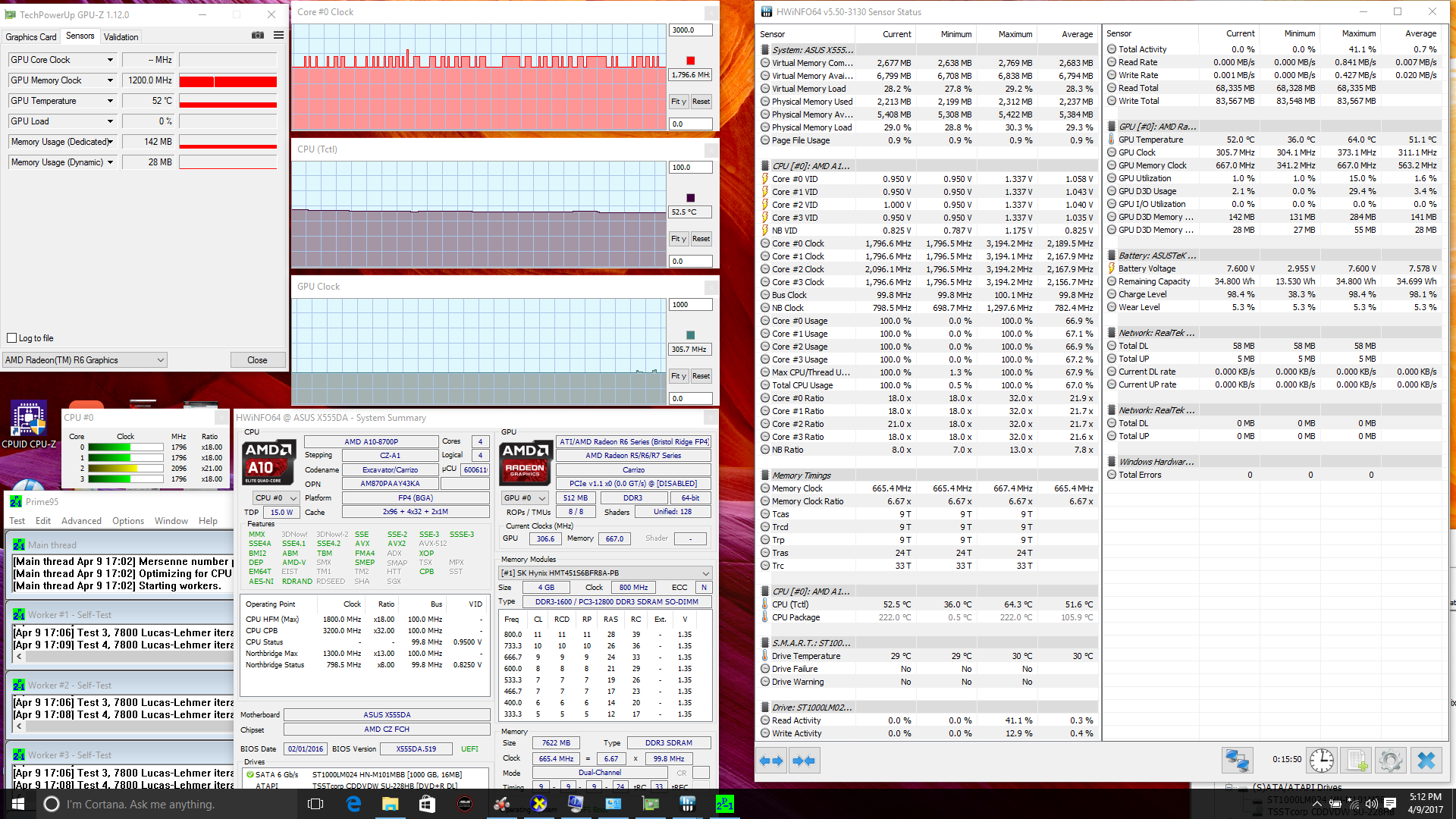Open the Prime95 Advanced menu
The height and width of the screenshot is (819, 1456).
(x=81, y=521)
